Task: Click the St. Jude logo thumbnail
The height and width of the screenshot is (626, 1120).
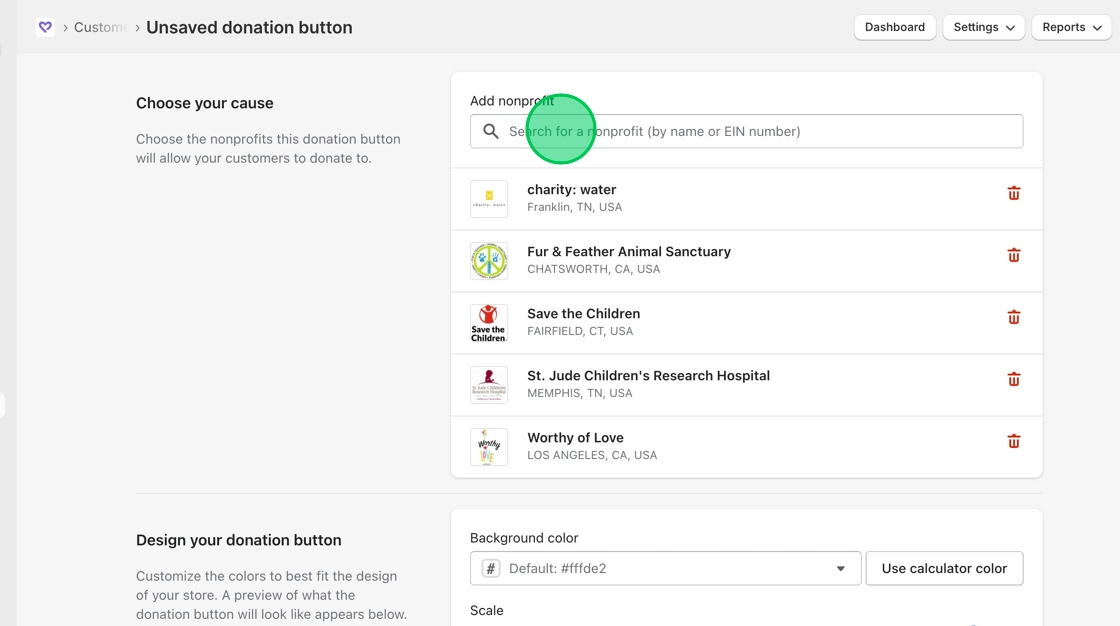Action: pyautogui.click(x=489, y=385)
